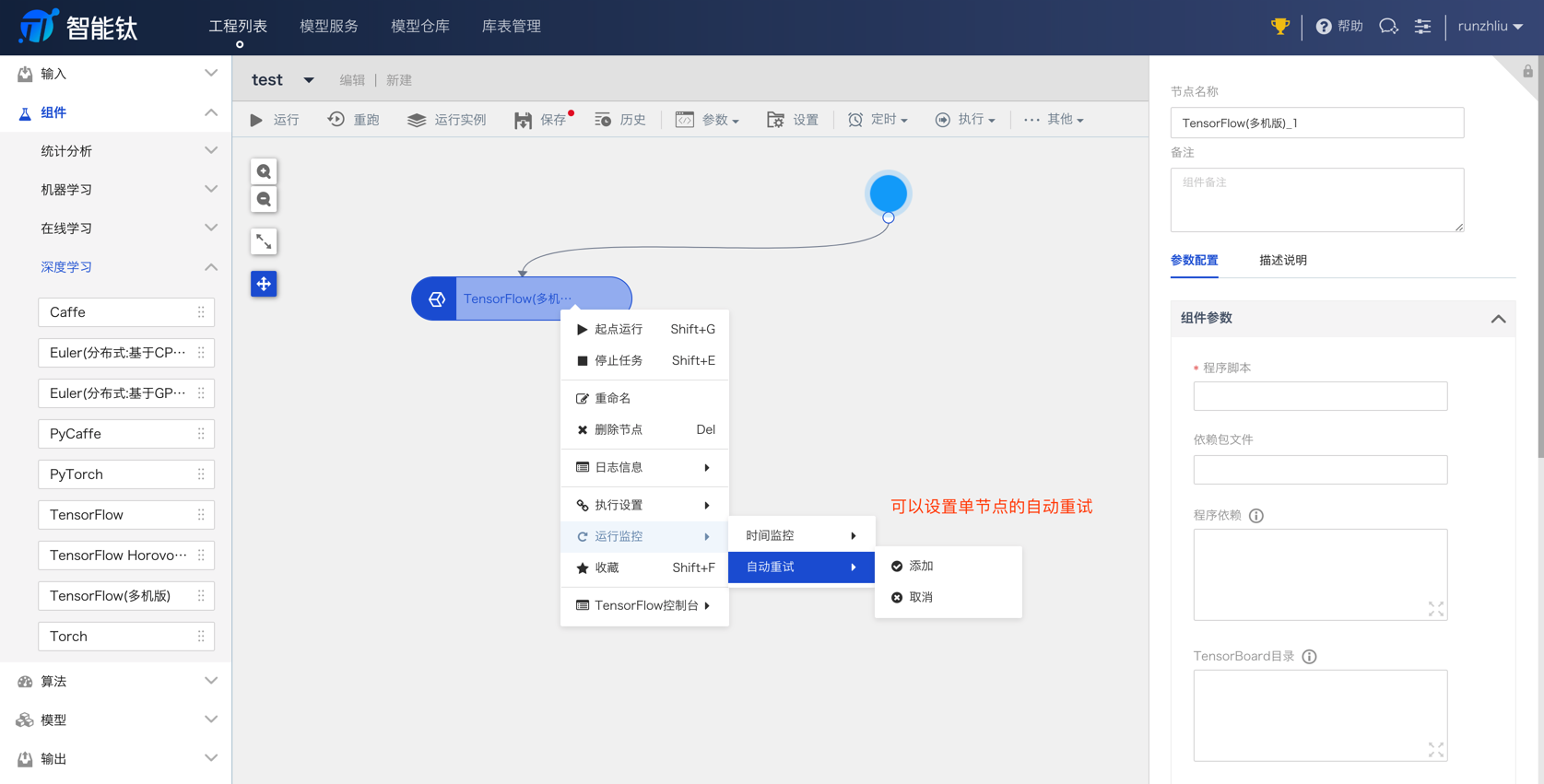The width and height of the screenshot is (1544, 784).
Task: Expand the 机器学习 category
Action: tap(210, 190)
